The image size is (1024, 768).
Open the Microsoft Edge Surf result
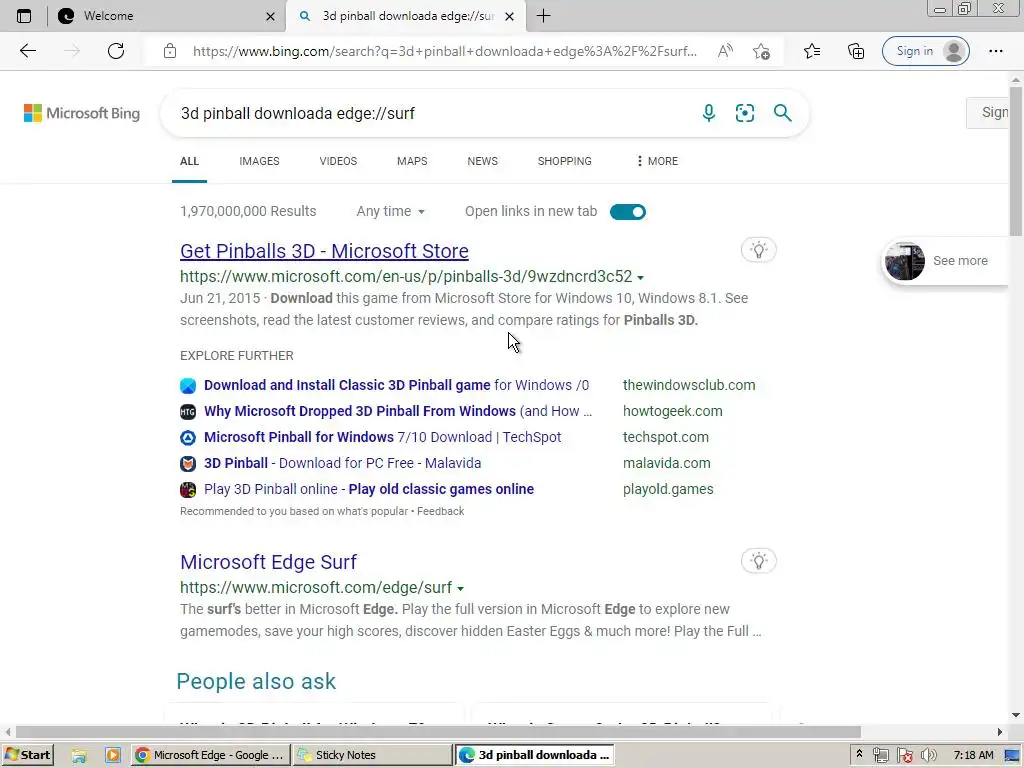click(268, 562)
